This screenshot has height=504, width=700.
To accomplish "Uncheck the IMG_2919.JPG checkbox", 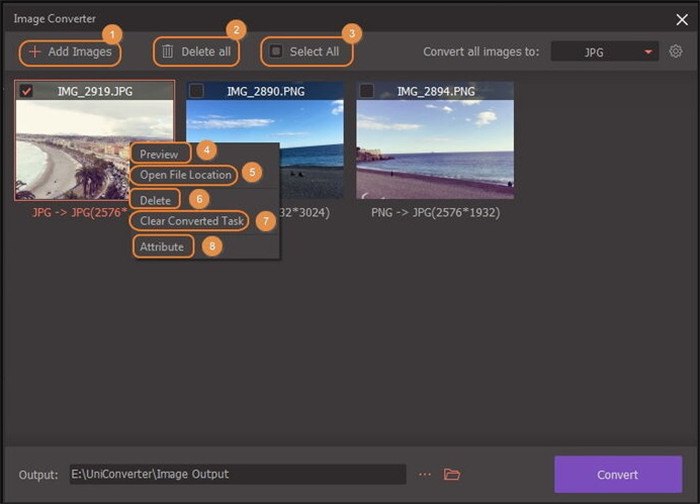I will click(x=27, y=92).
